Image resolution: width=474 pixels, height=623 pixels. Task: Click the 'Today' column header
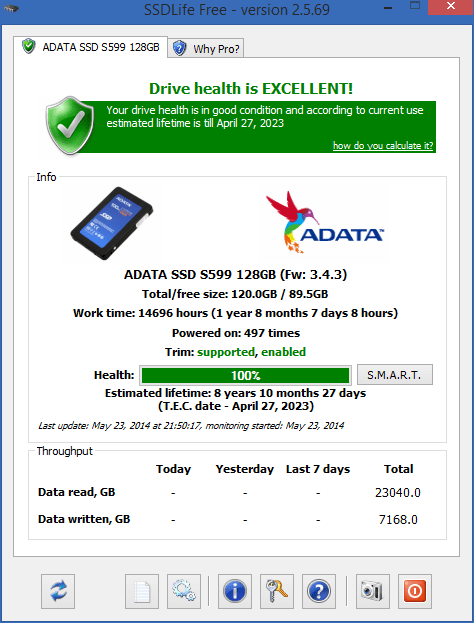173,469
